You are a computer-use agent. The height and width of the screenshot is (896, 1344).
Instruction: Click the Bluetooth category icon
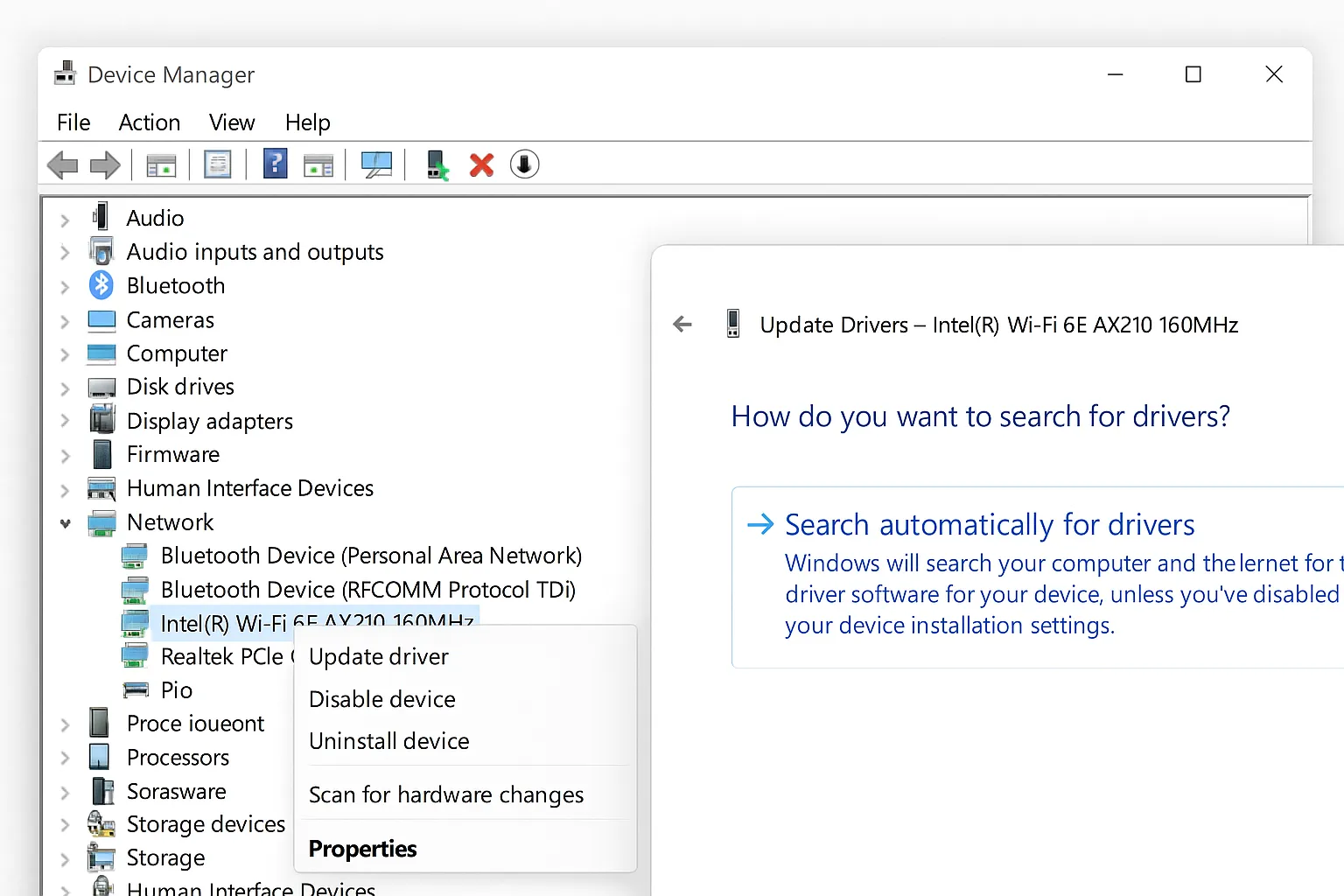click(x=101, y=285)
